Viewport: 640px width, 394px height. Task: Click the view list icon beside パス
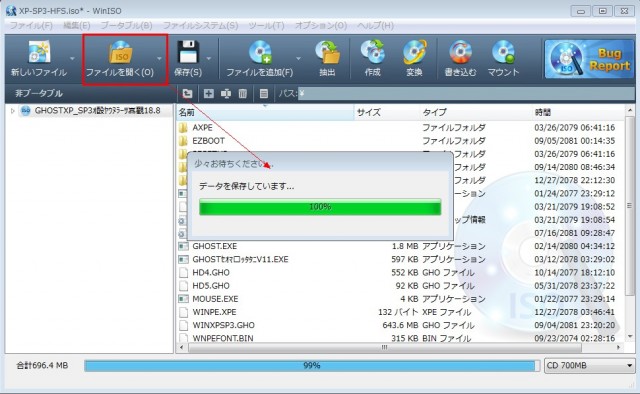[264, 93]
